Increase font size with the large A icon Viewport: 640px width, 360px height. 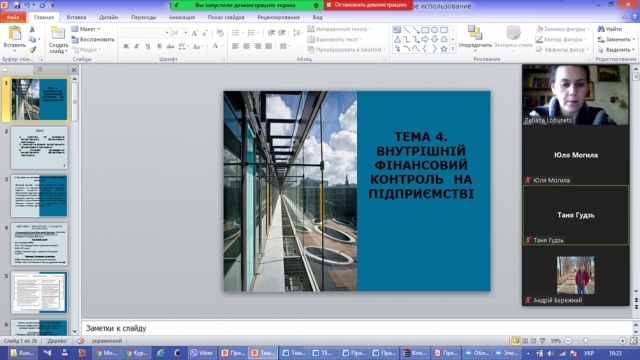click(x=195, y=33)
